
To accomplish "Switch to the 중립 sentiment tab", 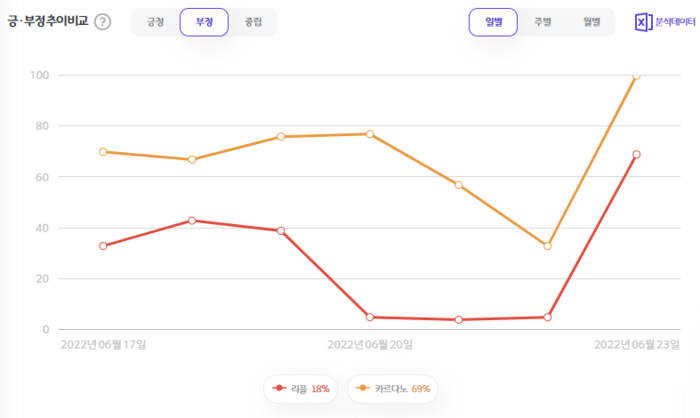I will coord(253,22).
